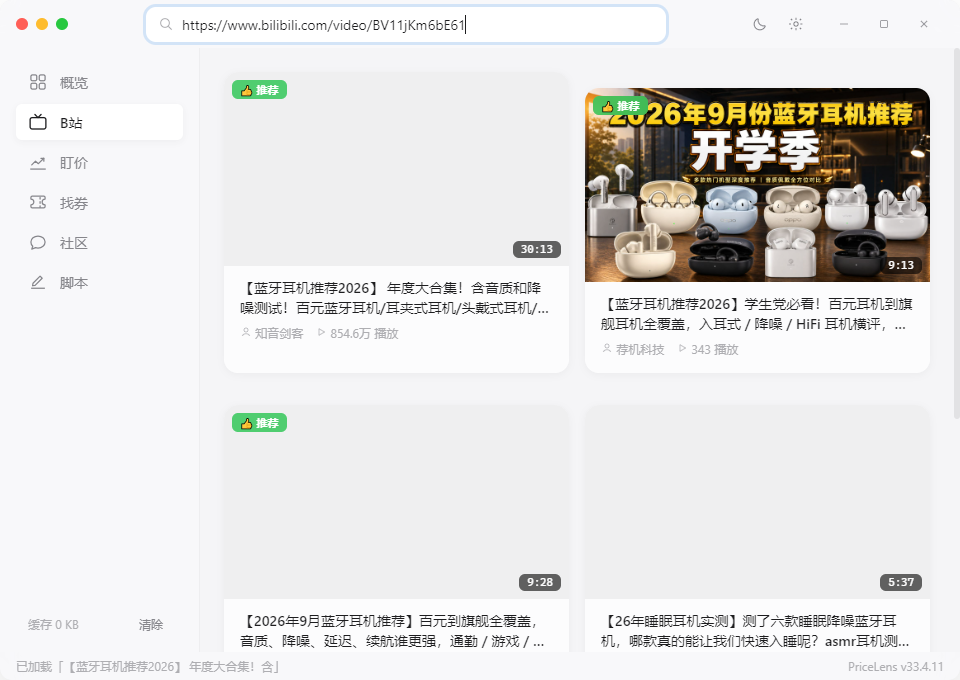Open the 概览 sidebar tab
The image size is (960, 680).
pyautogui.click(x=99, y=83)
